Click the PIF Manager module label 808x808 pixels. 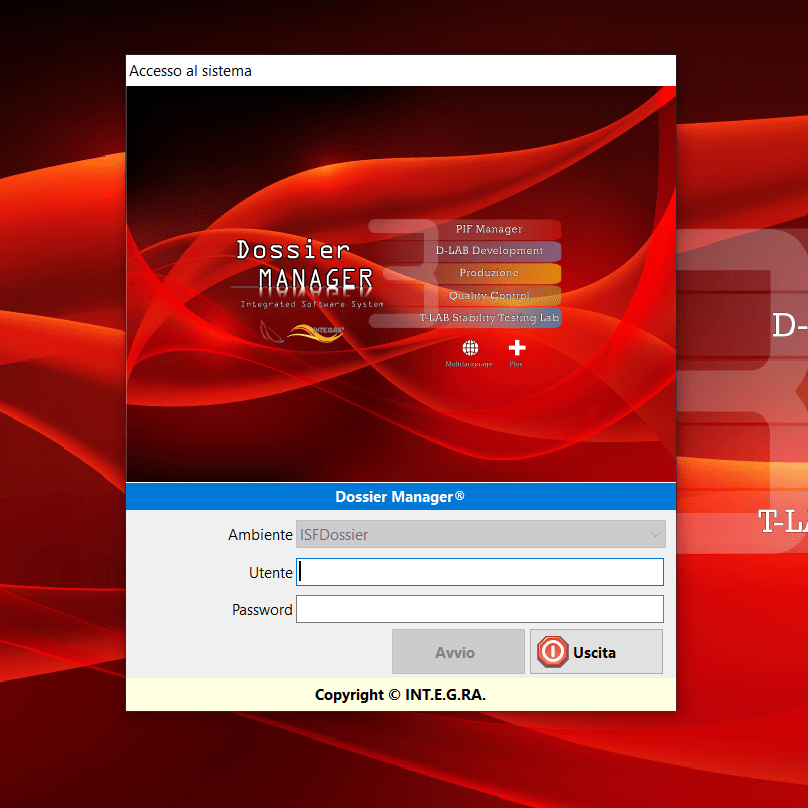tap(489, 229)
